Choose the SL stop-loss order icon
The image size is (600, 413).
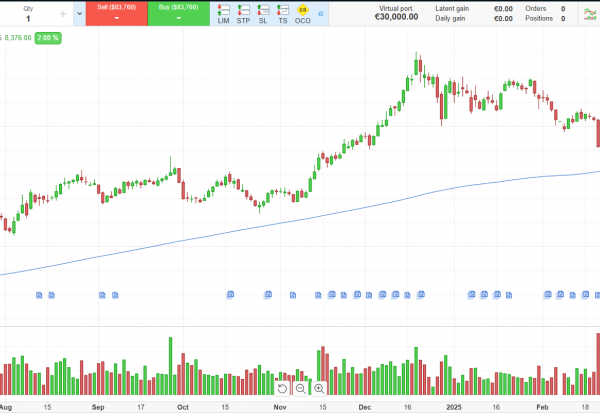coord(263,14)
